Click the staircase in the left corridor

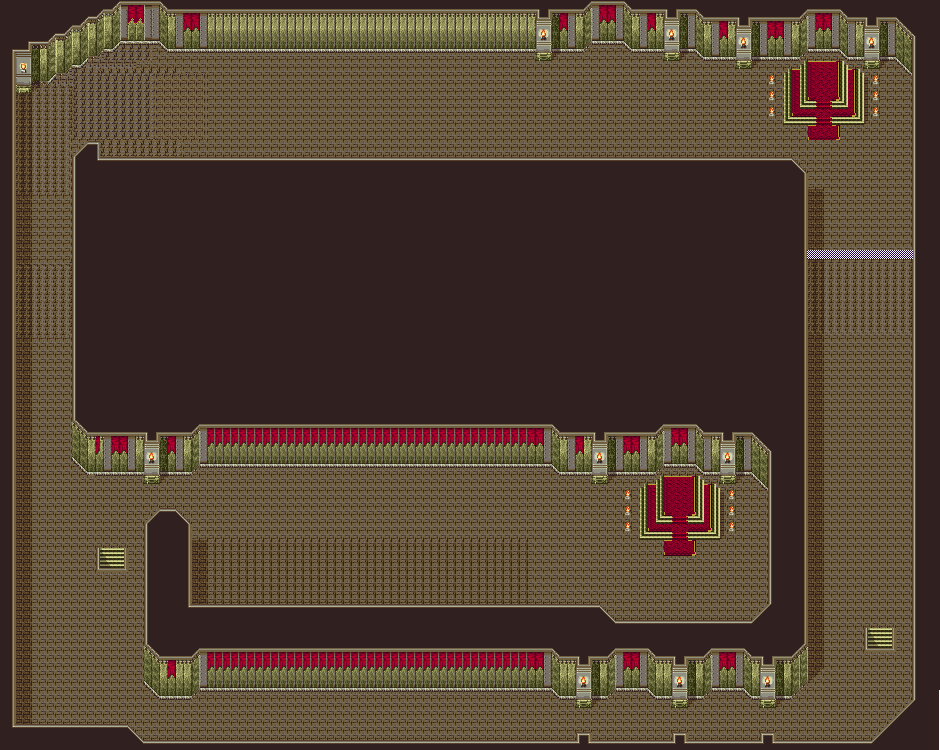[x=111, y=558]
